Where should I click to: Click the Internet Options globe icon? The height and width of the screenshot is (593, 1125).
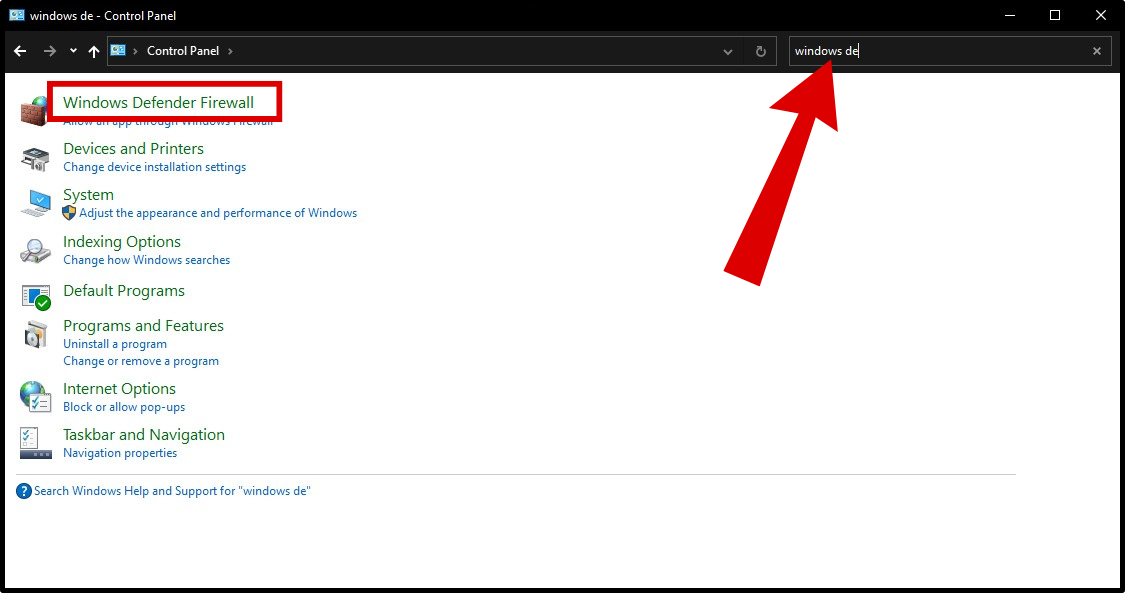[35, 397]
